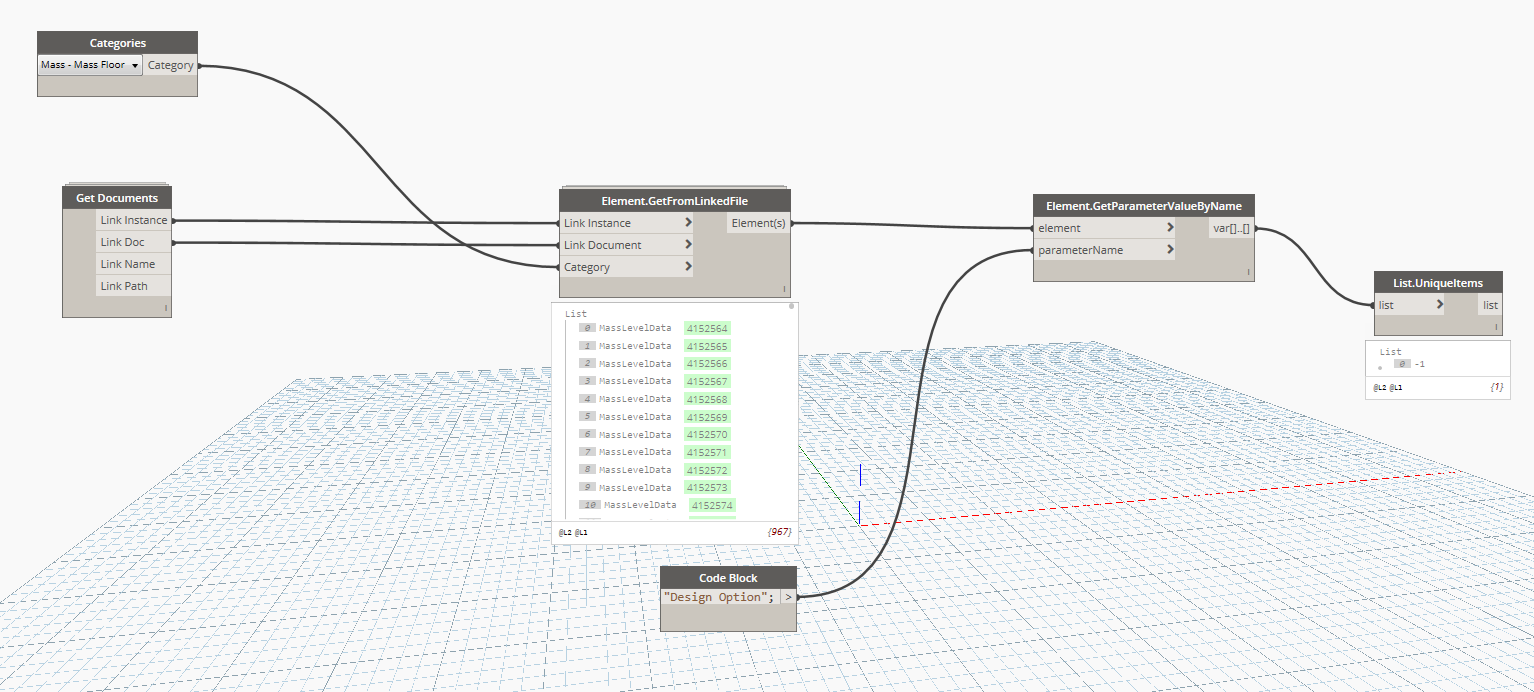Expand Link Instance list-level chevron on Element.GetFromLinkedFile
The image size is (1534, 692).
click(x=688, y=223)
